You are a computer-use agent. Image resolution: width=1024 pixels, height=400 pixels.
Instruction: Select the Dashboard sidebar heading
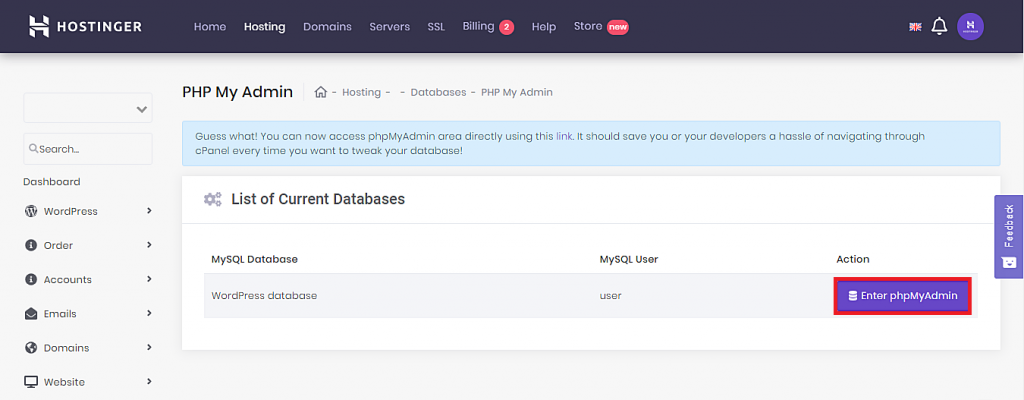click(52, 182)
